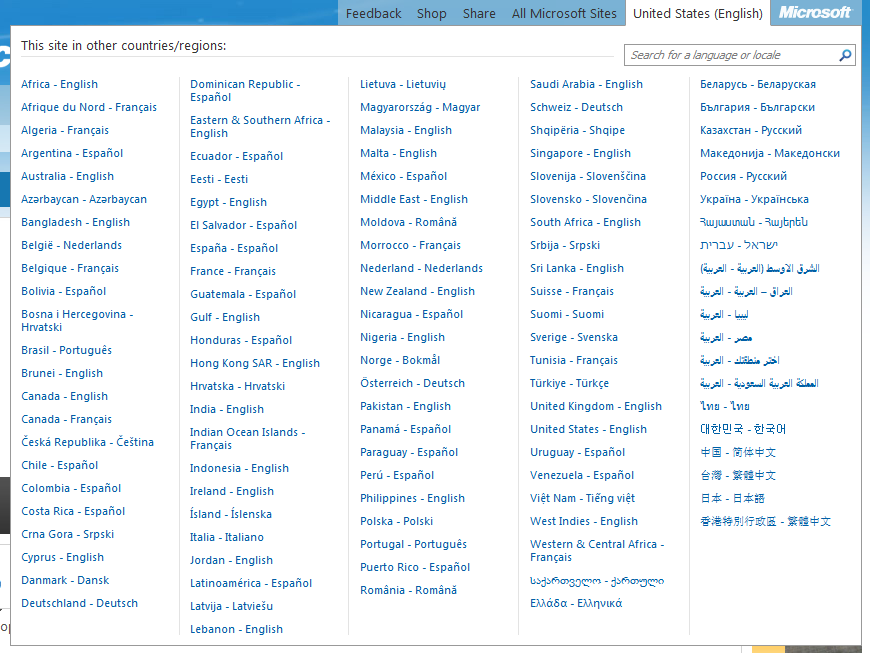Select Danmark - Dansk
Image resolution: width=870 pixels, height=653 pixels.
pyautogui.click(x=65, y=580)
